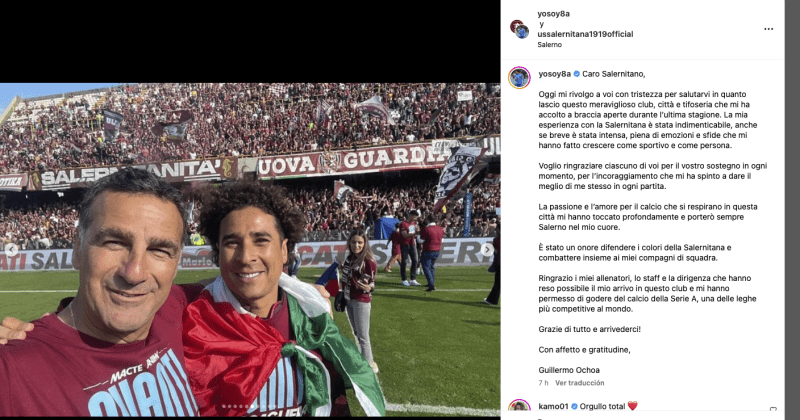Click the verified badge beside kamo01
The image size is (800, 420).
[x=574, y=406]
